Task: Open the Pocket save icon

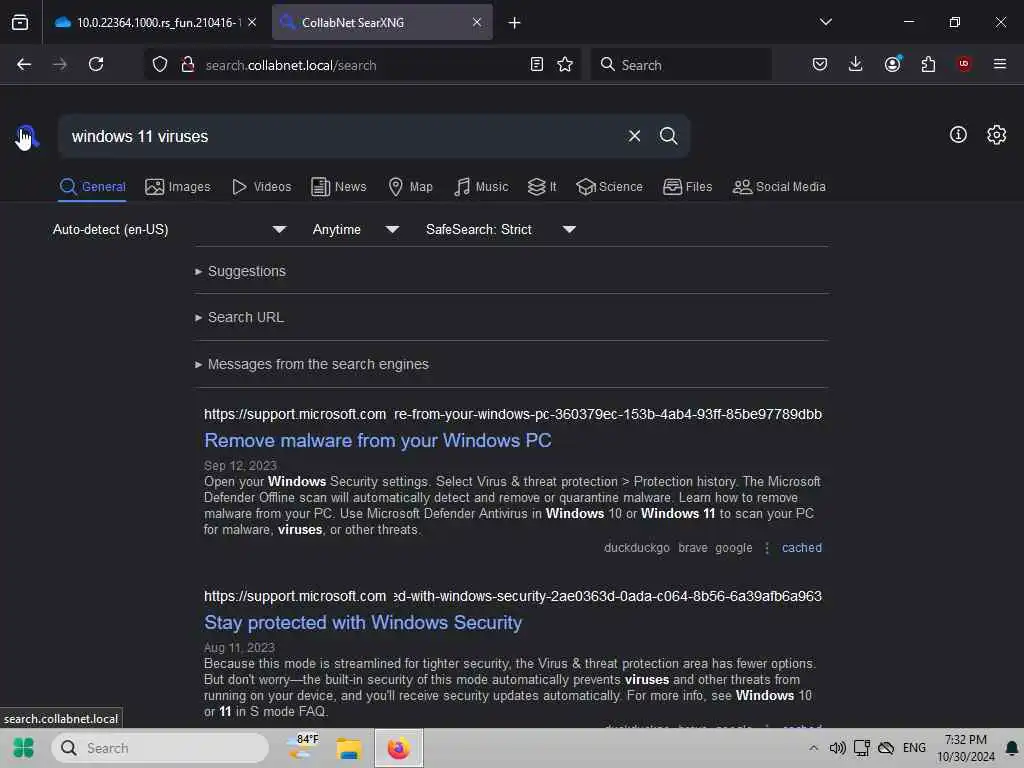Action: 820,64
